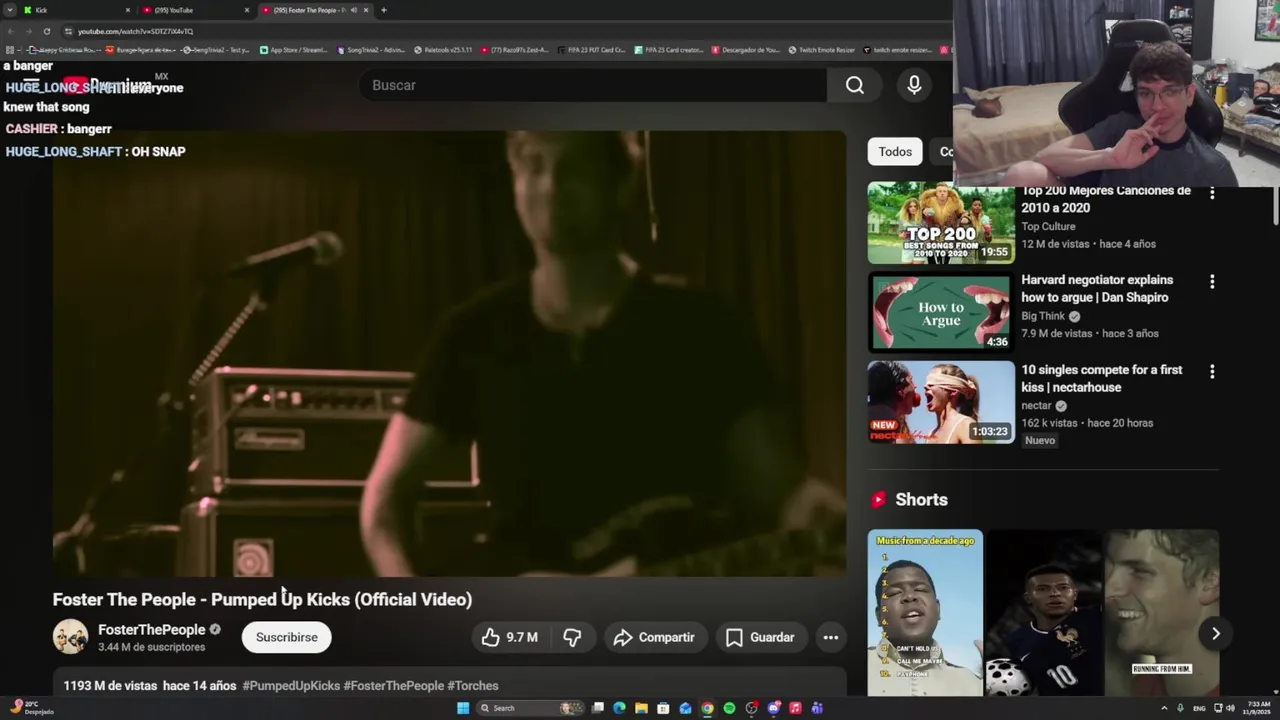Screen dimensions: 1280x720
Task: Close the Kick tab
Action: [127, 10]
